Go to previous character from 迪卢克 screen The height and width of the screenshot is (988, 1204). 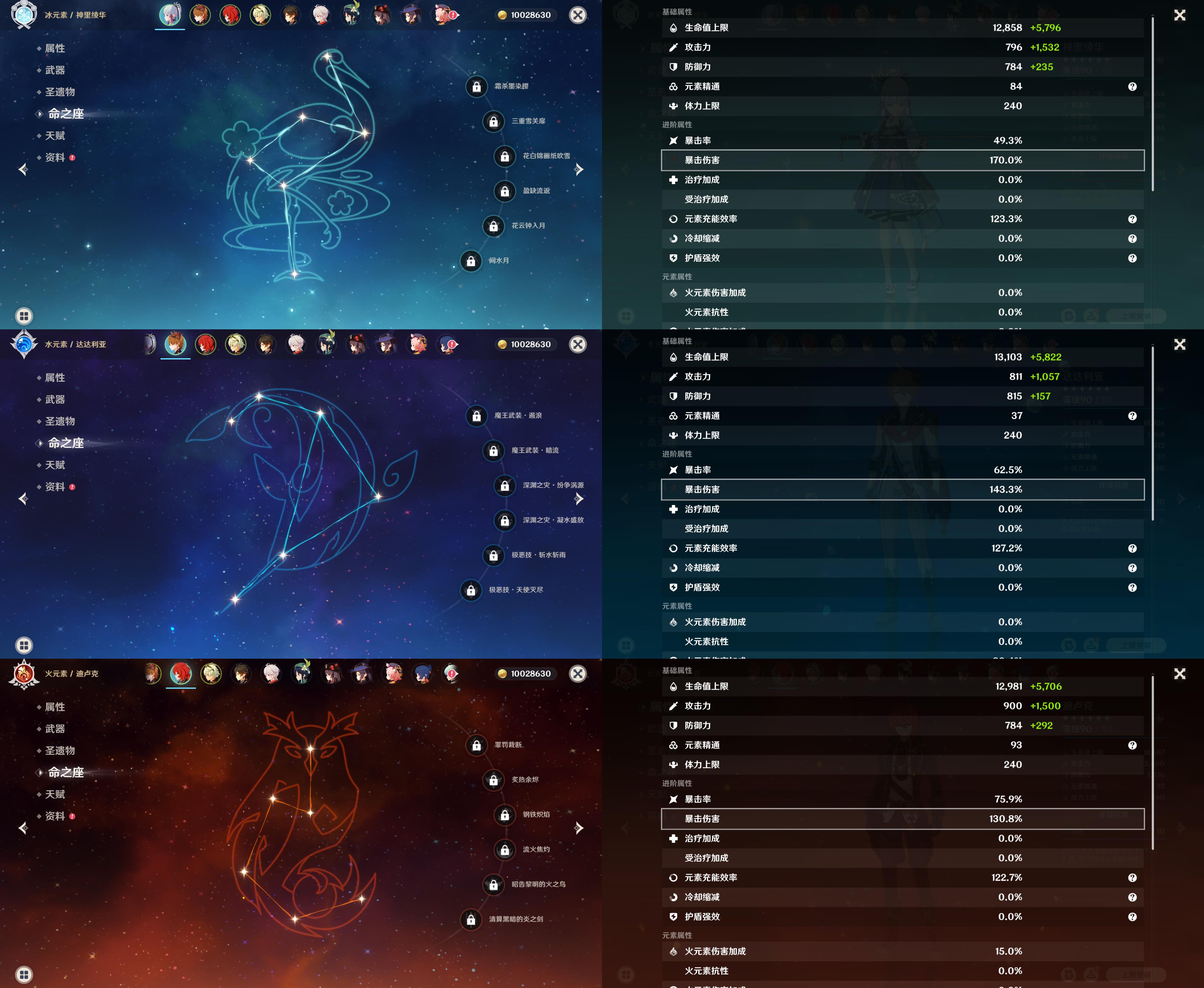pos(23,828)
